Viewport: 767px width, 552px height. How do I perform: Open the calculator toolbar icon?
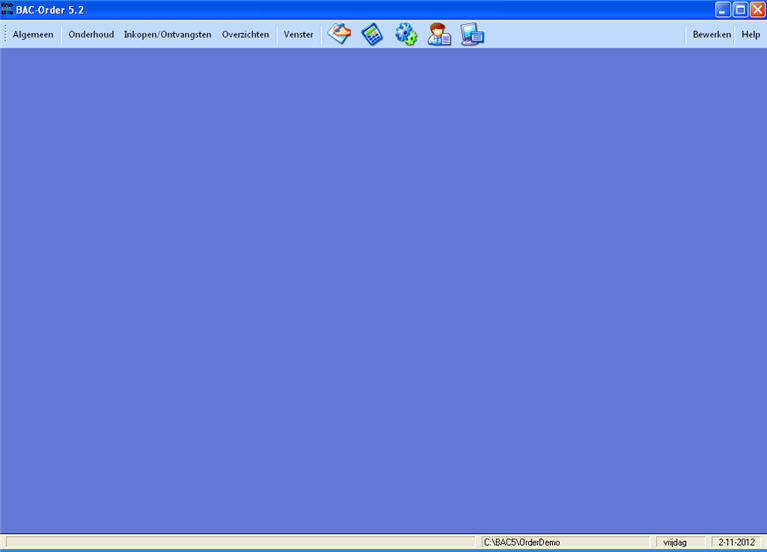pyautogui.click(x=372, y=35)
